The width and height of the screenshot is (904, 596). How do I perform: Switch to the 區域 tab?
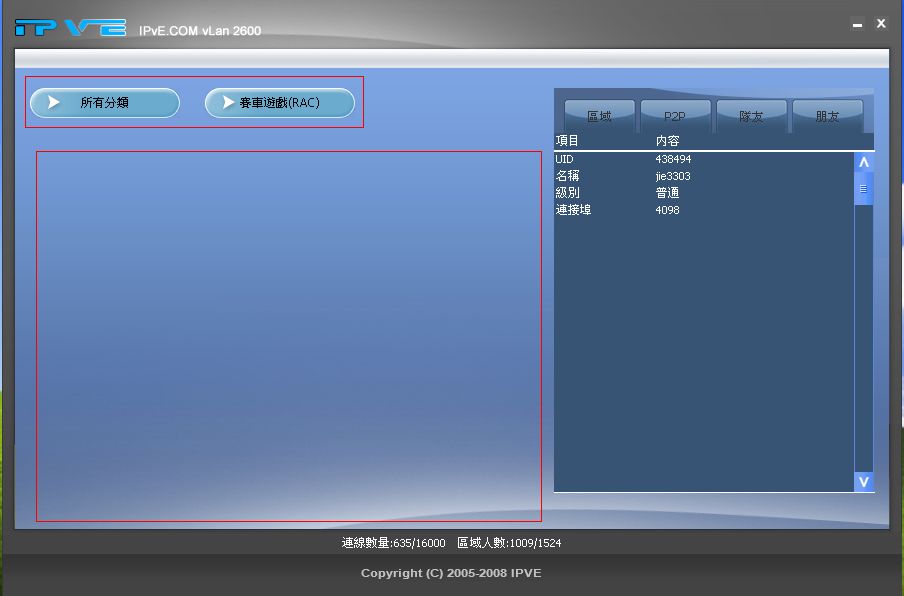click(599, 116)
